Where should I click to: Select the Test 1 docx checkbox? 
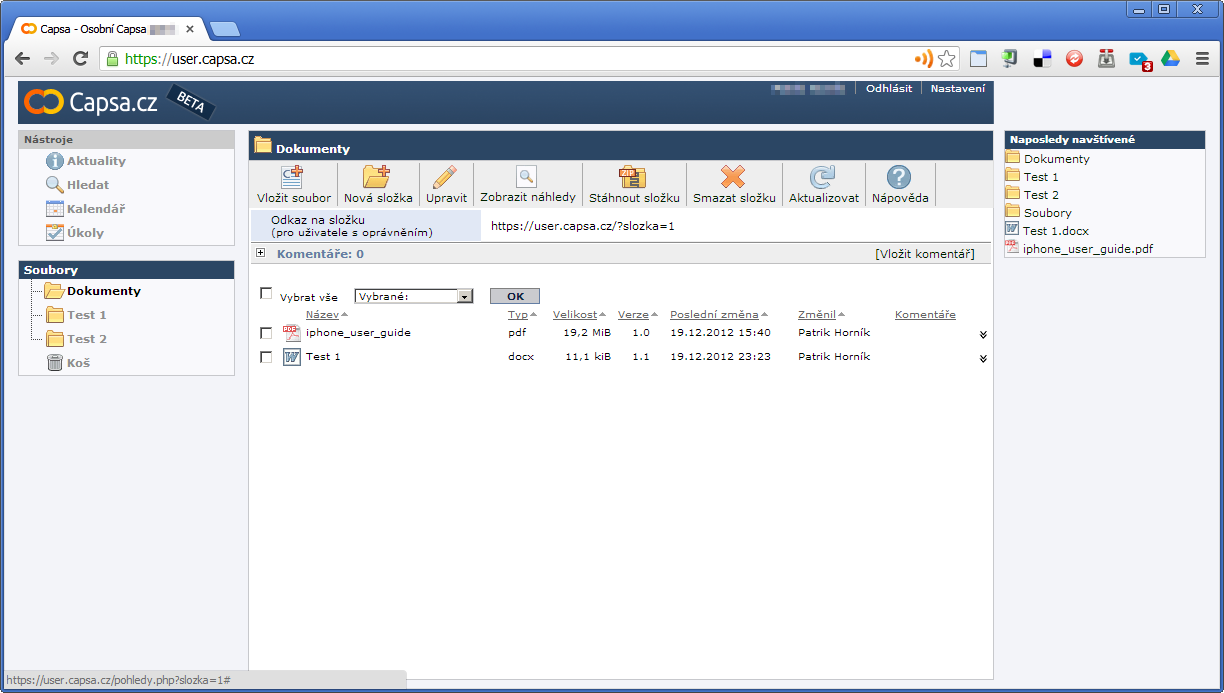click(x=266, y=357)
